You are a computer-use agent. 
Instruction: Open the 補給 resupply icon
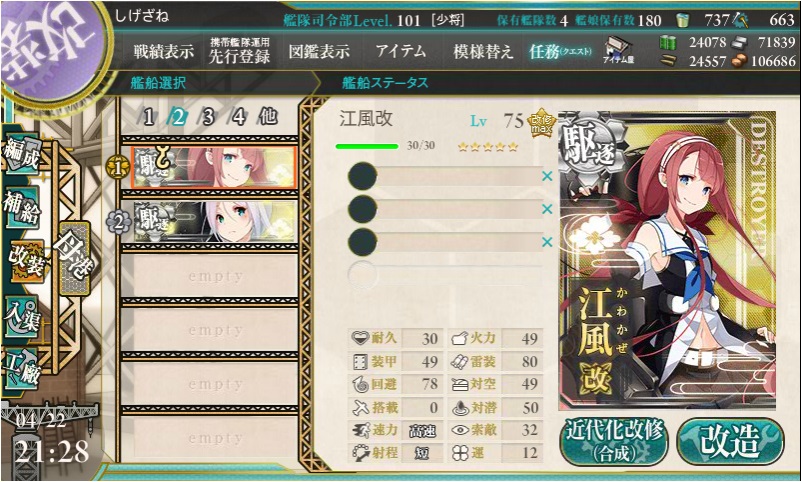21,210
